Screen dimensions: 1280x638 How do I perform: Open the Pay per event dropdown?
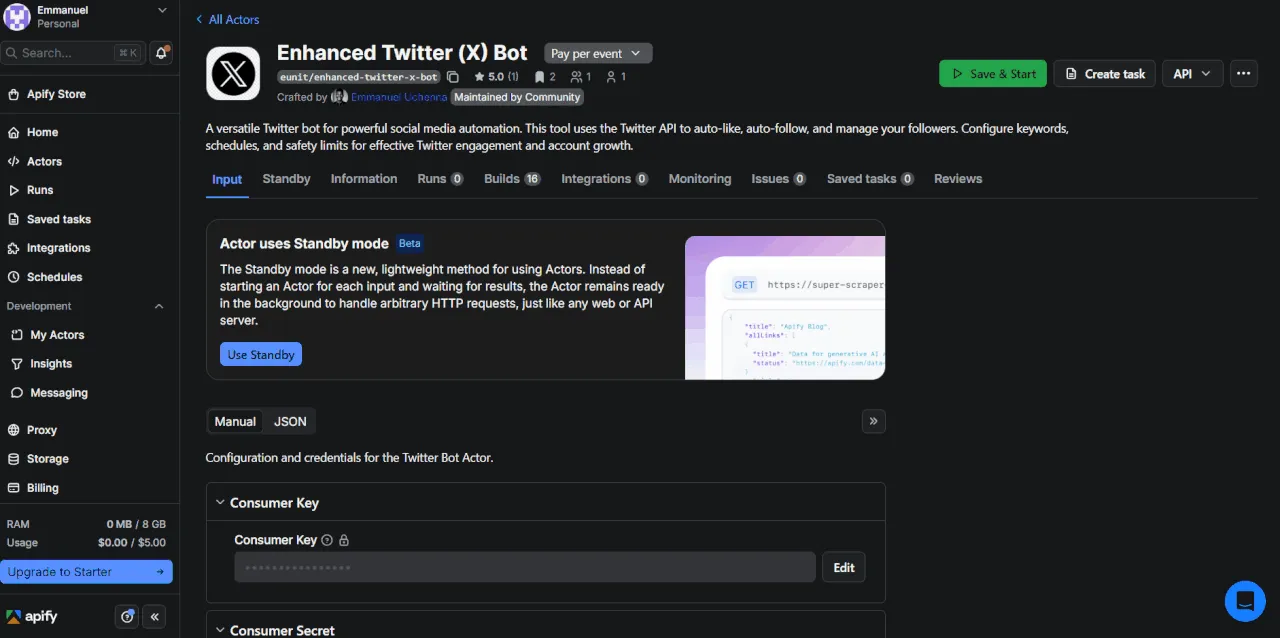[x=598, y=54]
